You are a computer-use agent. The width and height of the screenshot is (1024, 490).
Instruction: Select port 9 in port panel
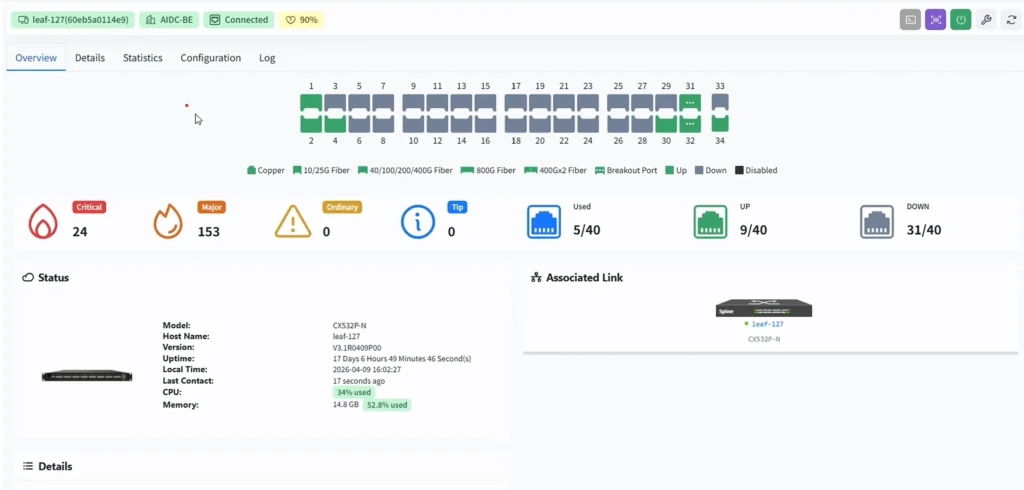coord(413,103)
